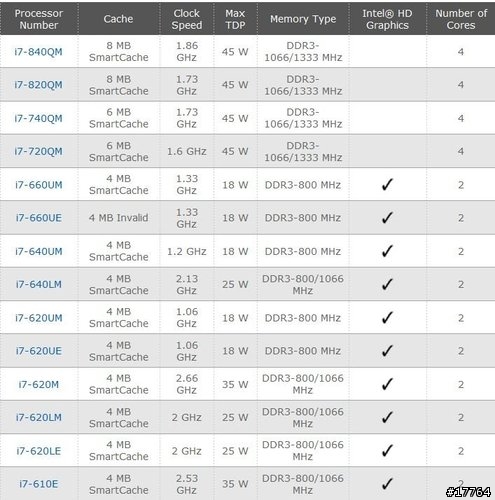
Task: Click the Clock Speed column header
Action: [x=187, y=19]
